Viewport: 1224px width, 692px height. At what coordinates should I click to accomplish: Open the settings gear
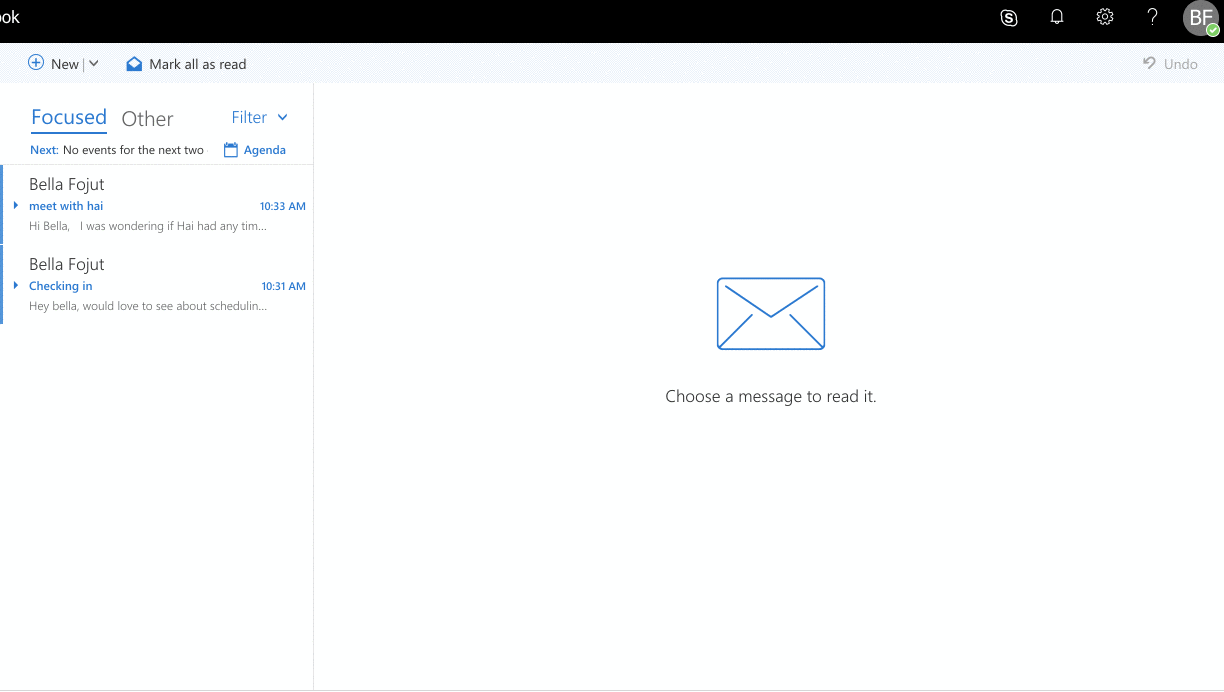(1105, 17)
